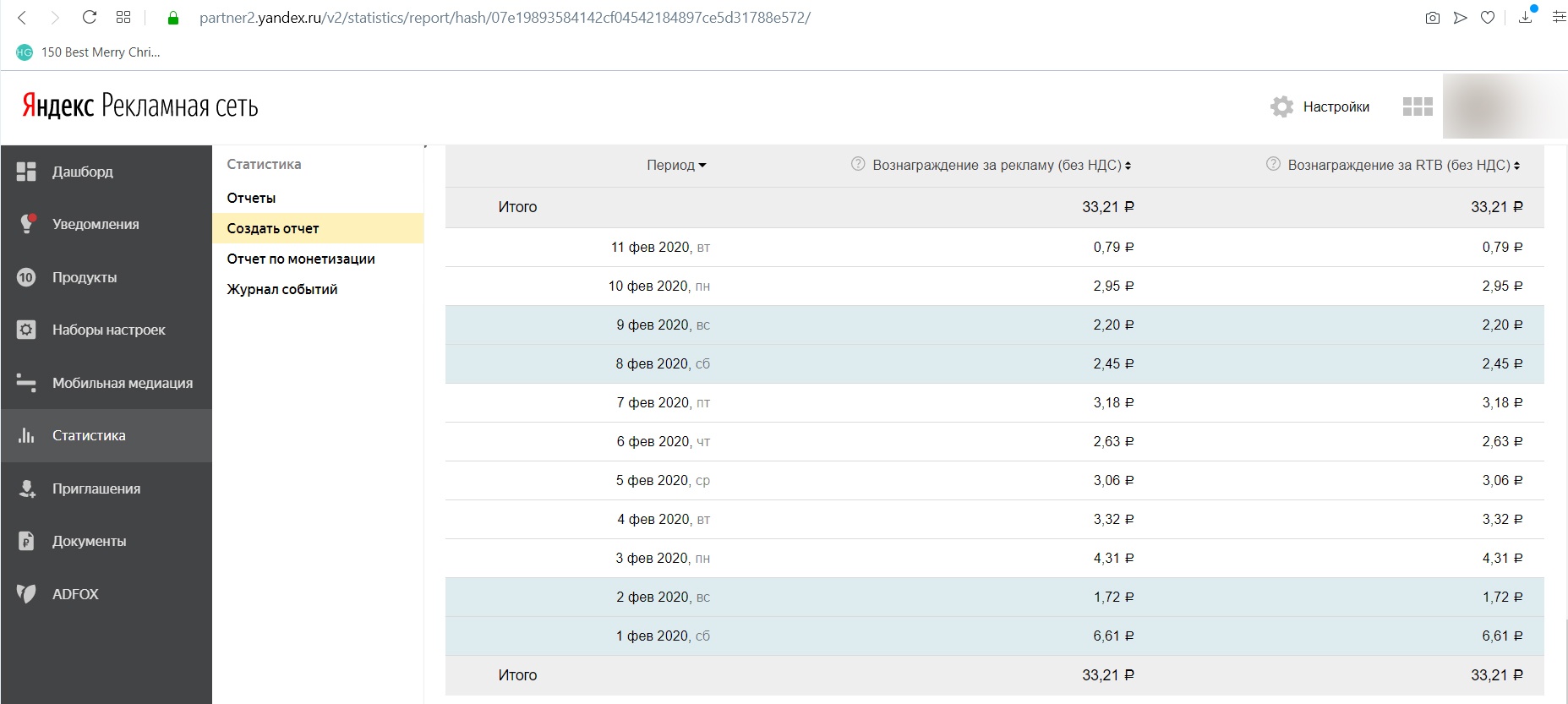
Task: Click the browser send/flow arrow icon
Action: point(1460,18)
